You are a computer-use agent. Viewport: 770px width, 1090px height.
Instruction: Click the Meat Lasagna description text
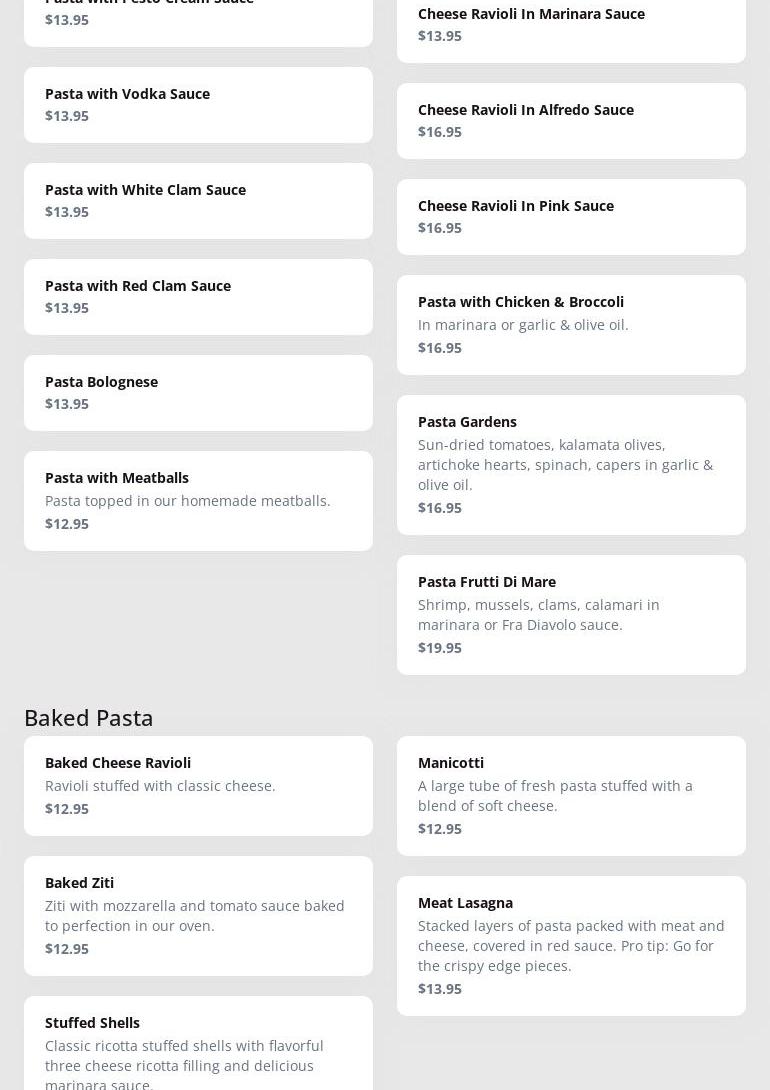[571, 945]
